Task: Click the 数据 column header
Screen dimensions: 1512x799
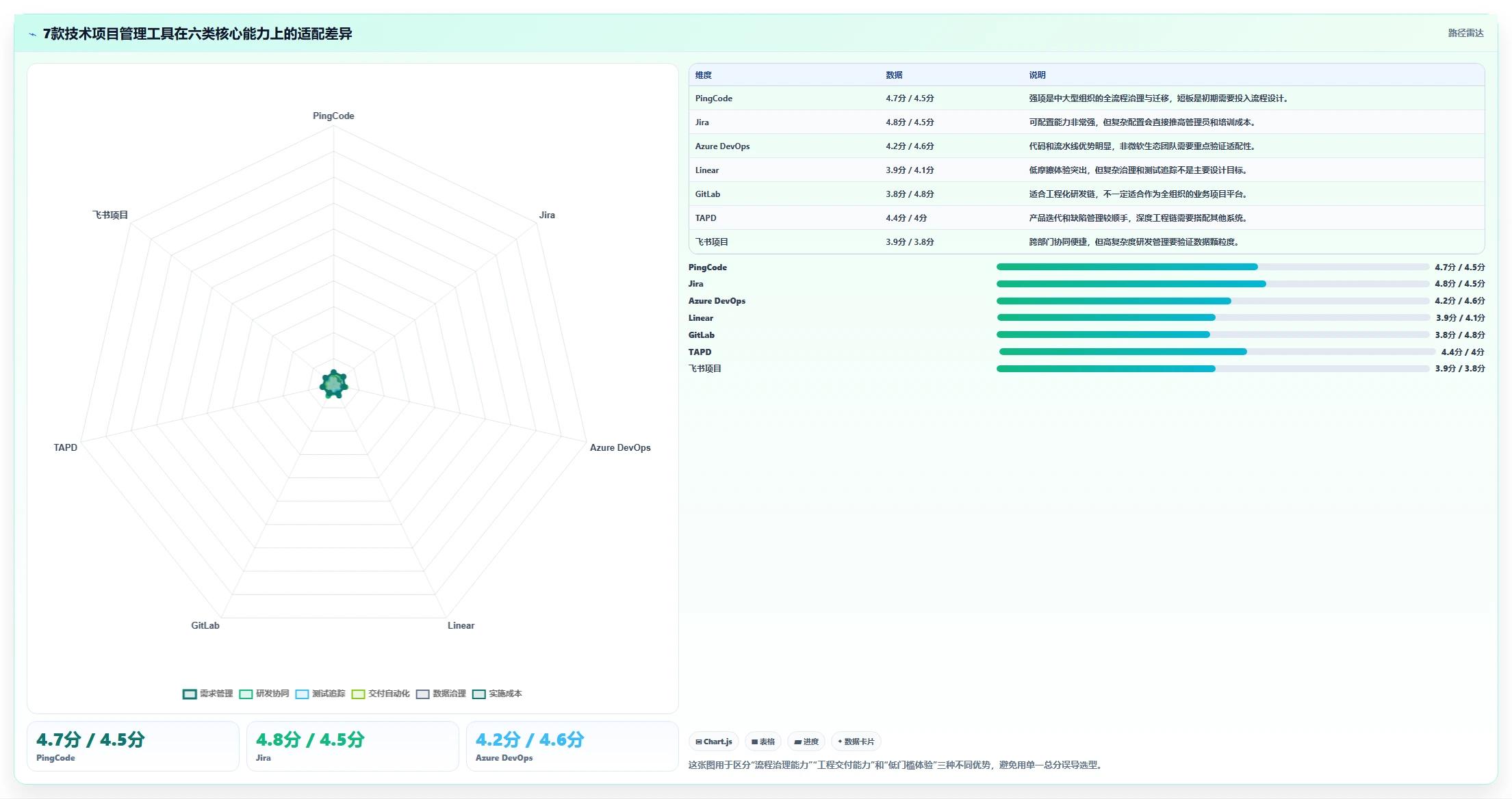Action: click(x=894, y=75)
